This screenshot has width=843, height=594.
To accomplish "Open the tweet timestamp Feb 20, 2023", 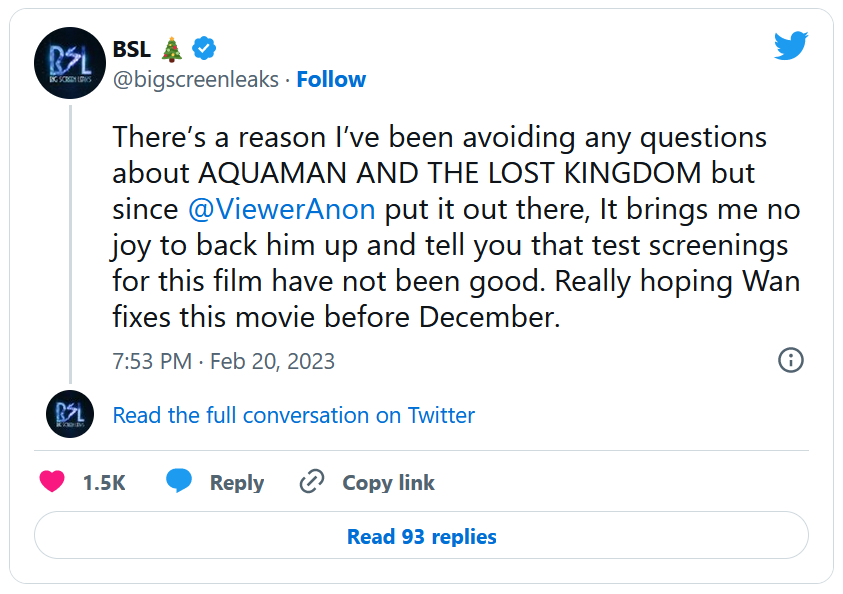I will point(224,361).
